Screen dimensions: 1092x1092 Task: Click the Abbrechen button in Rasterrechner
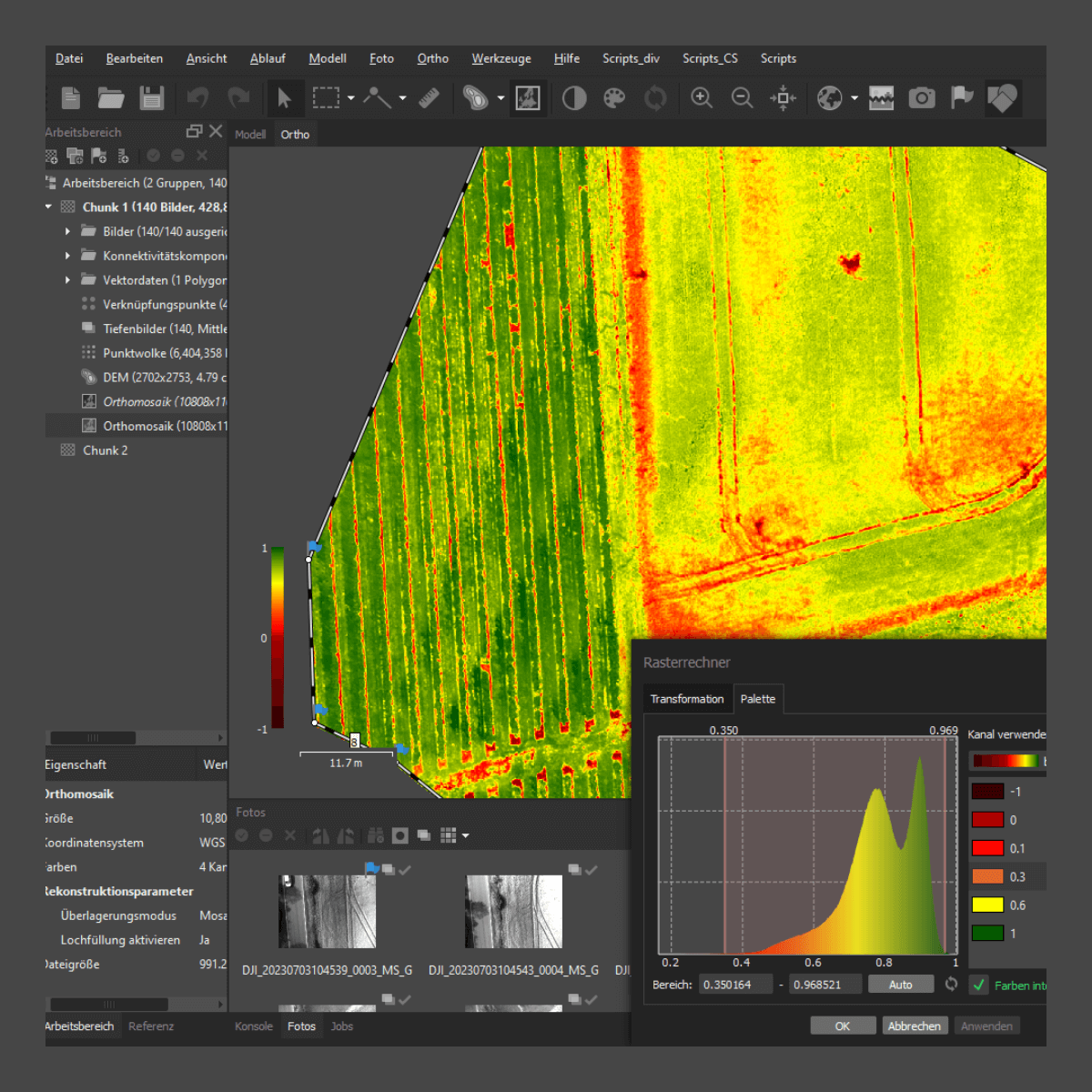tap(915, 1026)
